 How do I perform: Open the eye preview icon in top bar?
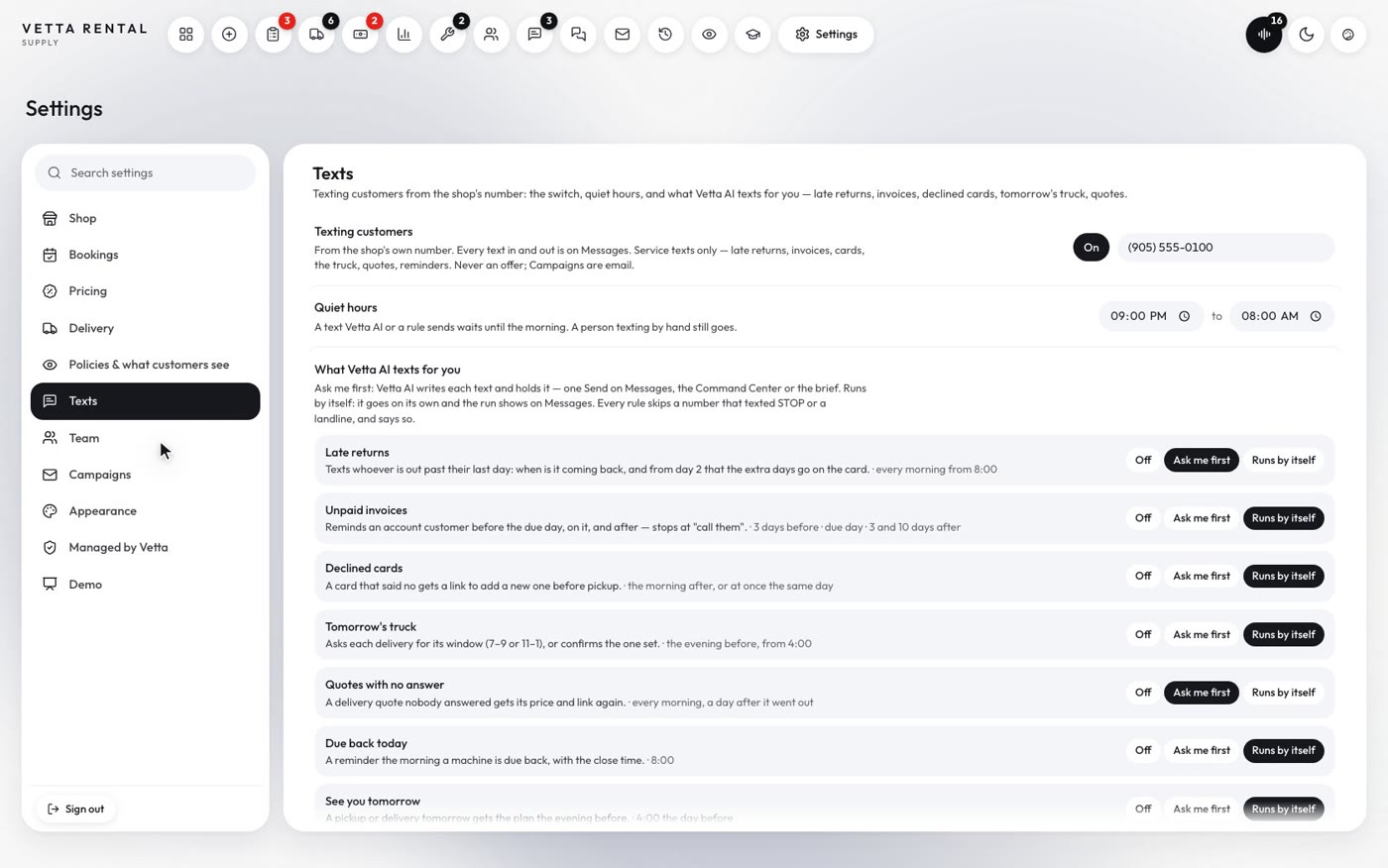pos(709,35)
